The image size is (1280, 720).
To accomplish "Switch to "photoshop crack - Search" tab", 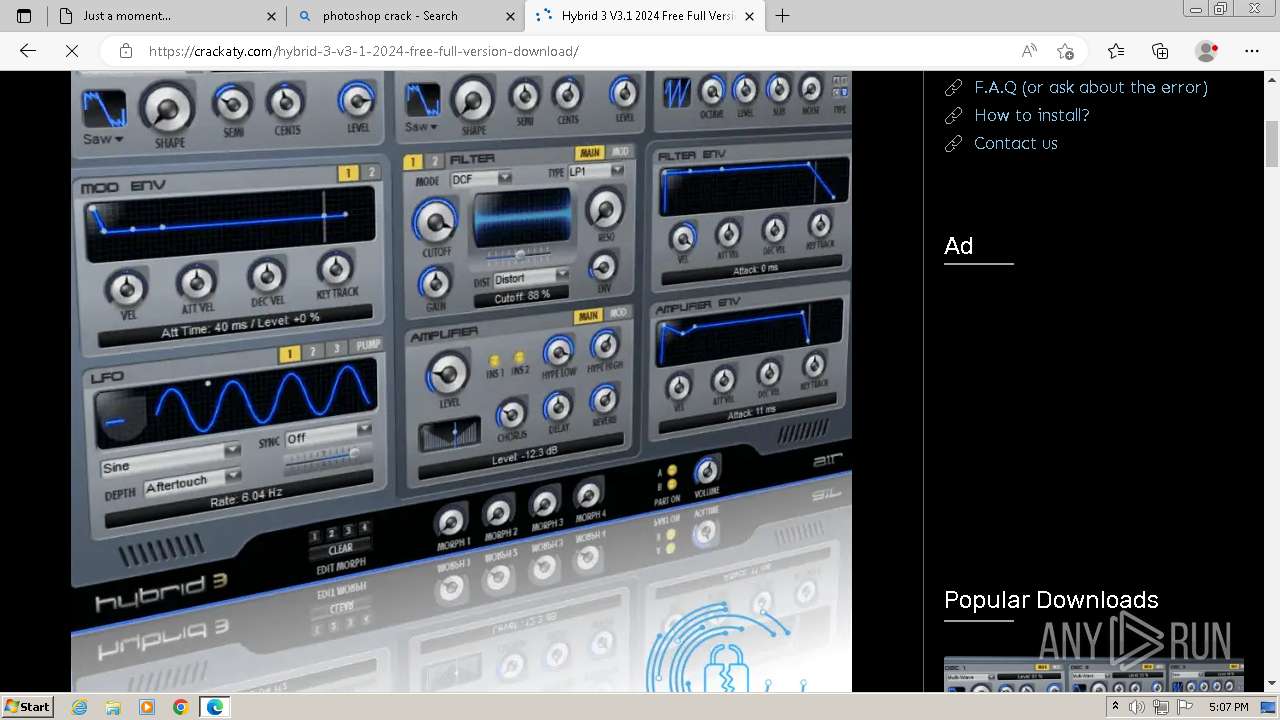I will point(405,16).
